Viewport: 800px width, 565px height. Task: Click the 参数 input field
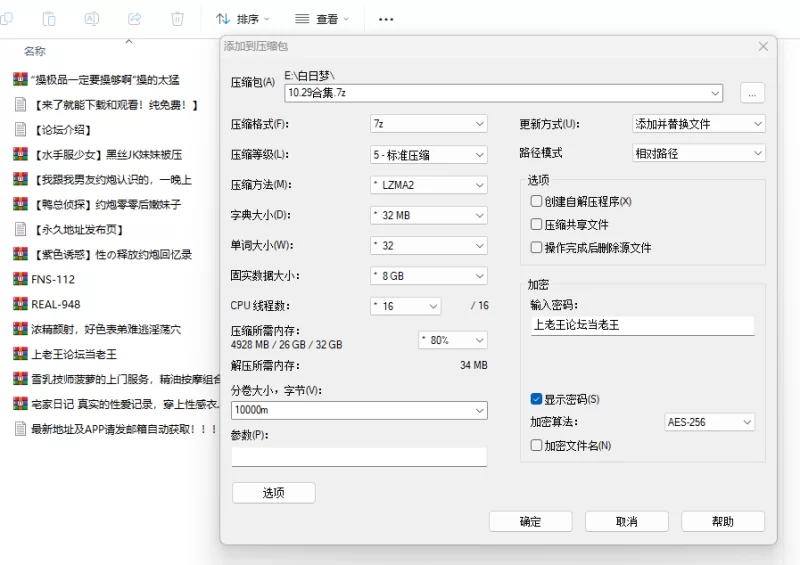click(x=359, y=456)
